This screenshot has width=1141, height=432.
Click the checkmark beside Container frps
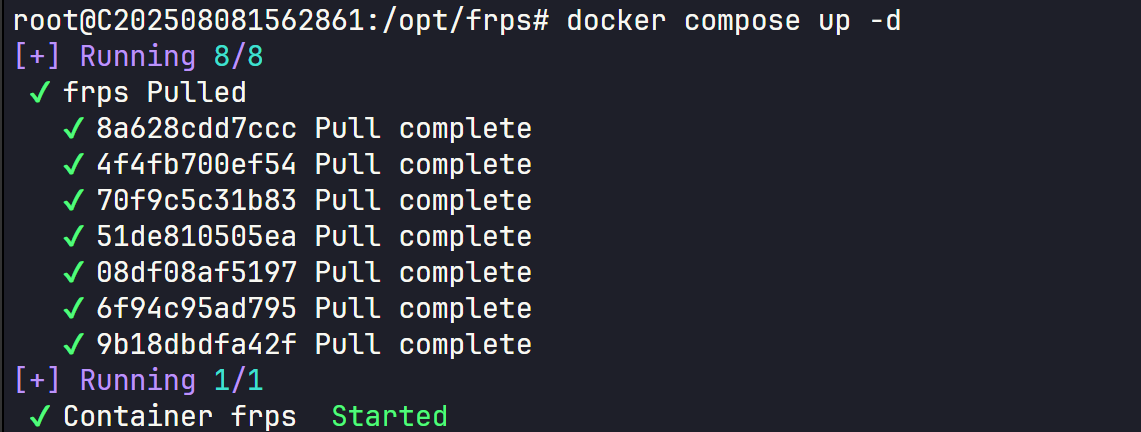coord(41,417)
